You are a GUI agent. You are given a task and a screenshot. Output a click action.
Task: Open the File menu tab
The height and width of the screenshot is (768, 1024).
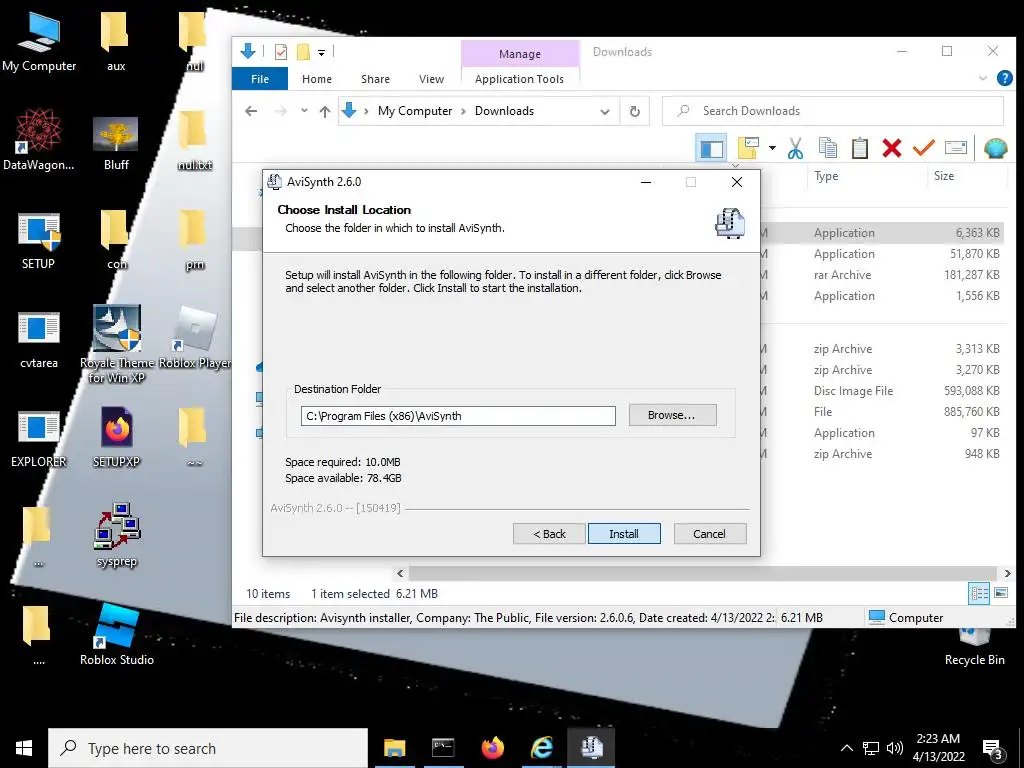coord(260,78)
